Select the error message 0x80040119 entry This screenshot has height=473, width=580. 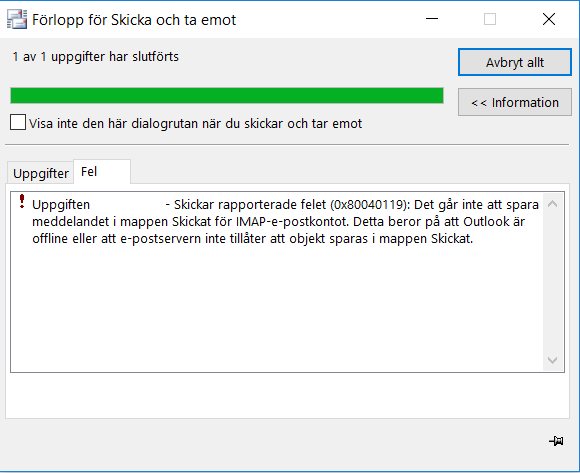(x=285, y=222)
